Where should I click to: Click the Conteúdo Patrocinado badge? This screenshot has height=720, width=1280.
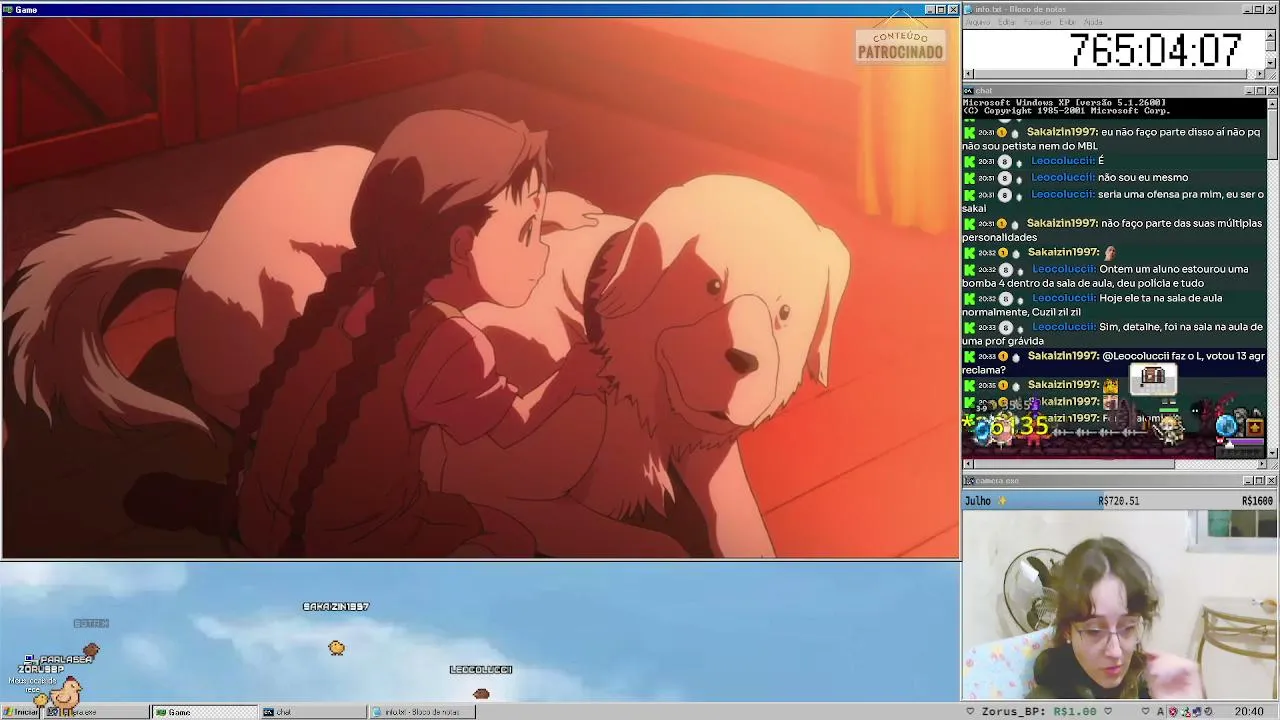point(900,45)
